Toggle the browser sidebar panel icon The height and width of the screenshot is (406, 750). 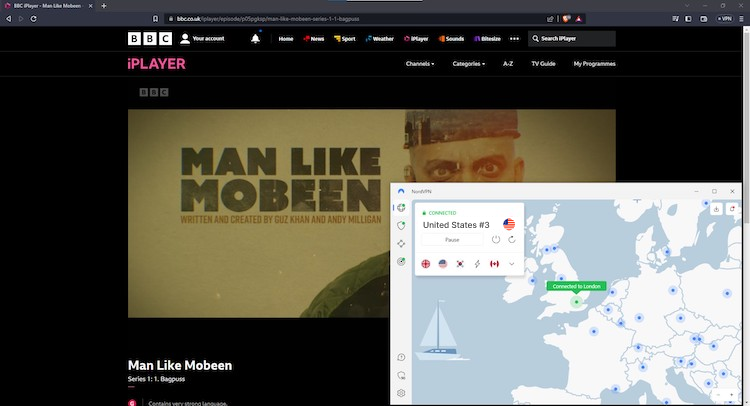(x=688, y=19)
